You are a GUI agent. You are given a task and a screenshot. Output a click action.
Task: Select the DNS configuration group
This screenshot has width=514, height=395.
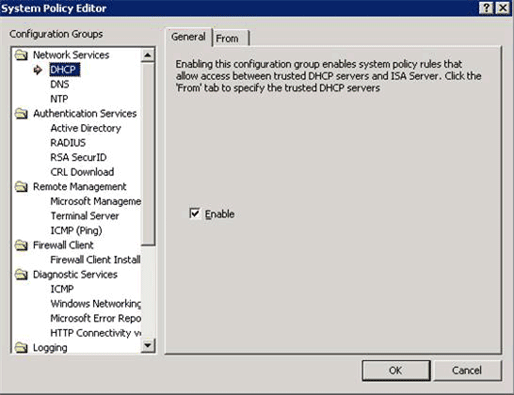pyautogui.click(x=60, y=84)
